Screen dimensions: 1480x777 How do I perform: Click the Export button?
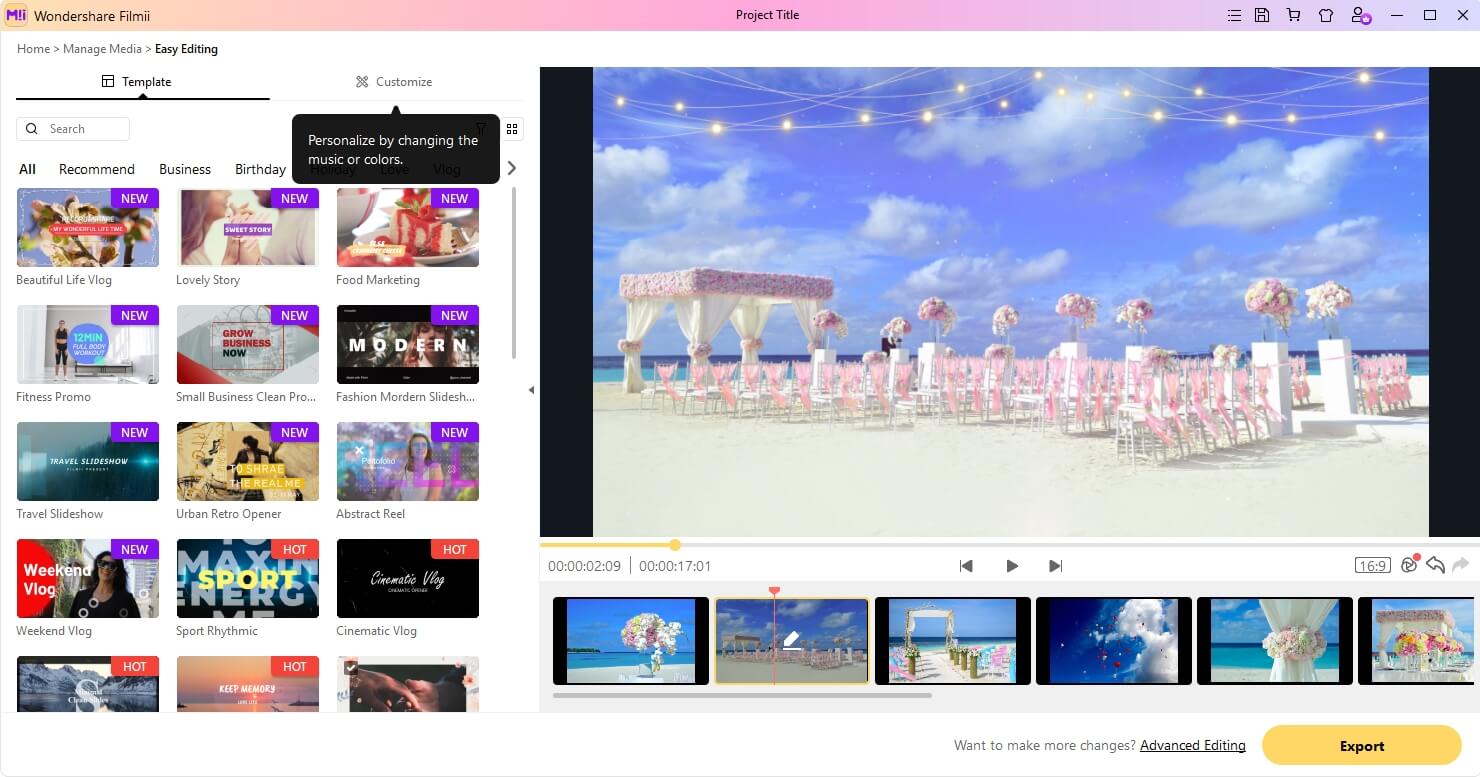[1362, 746]
